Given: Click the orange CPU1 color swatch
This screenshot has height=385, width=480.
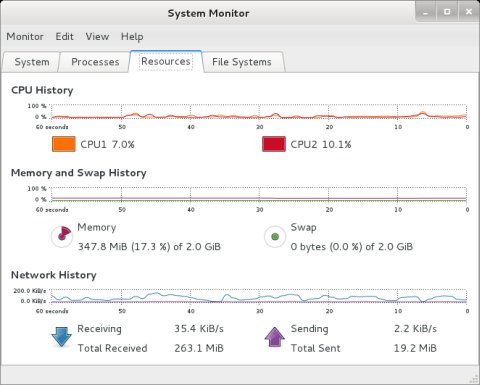Looking at the screenshot, I should tap(64, 144).
